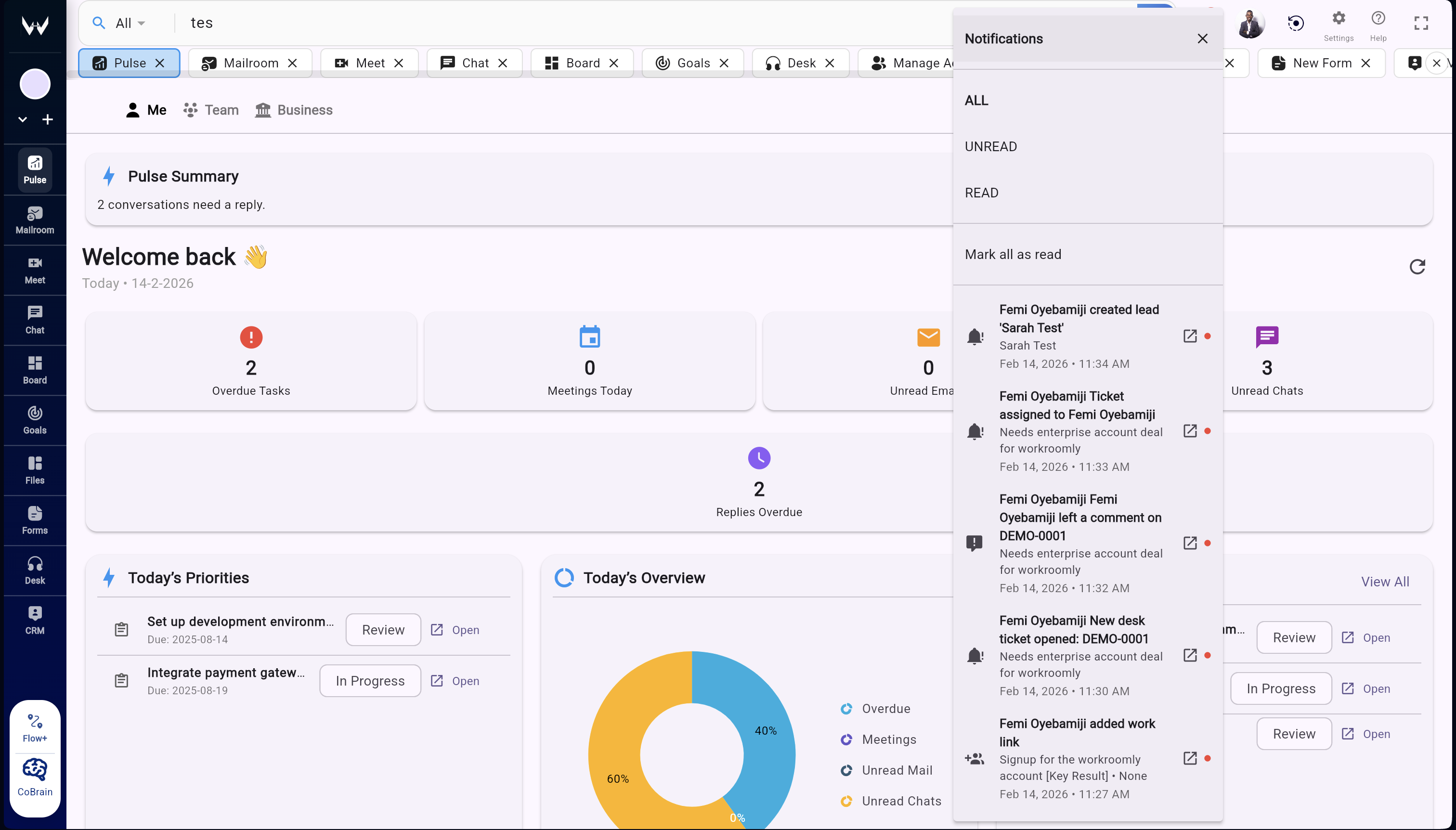
Task: Open the Settings gear
Action: (1338, 18)
